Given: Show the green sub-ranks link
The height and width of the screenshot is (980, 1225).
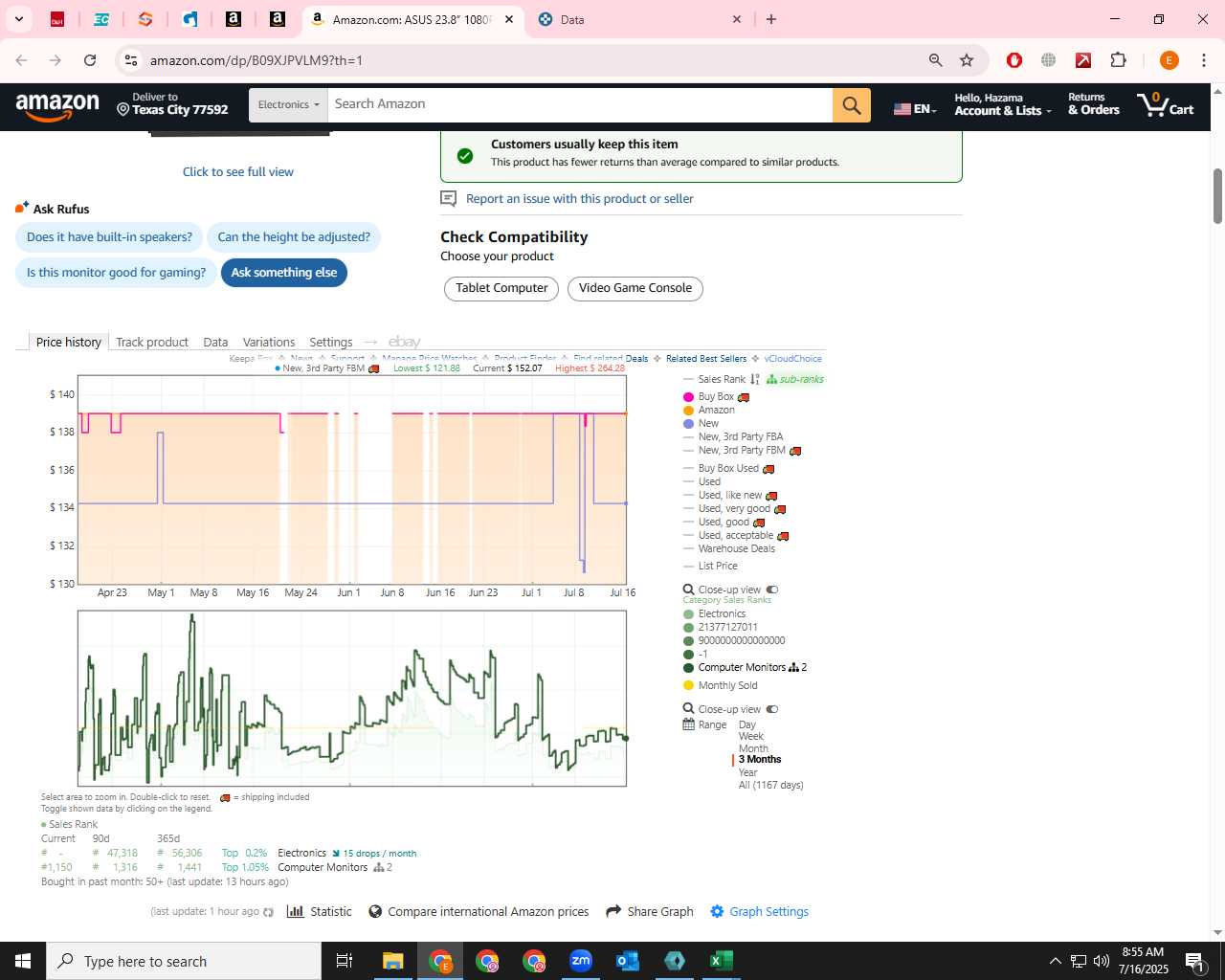Looking at the screenshot, I should (795, 379).
